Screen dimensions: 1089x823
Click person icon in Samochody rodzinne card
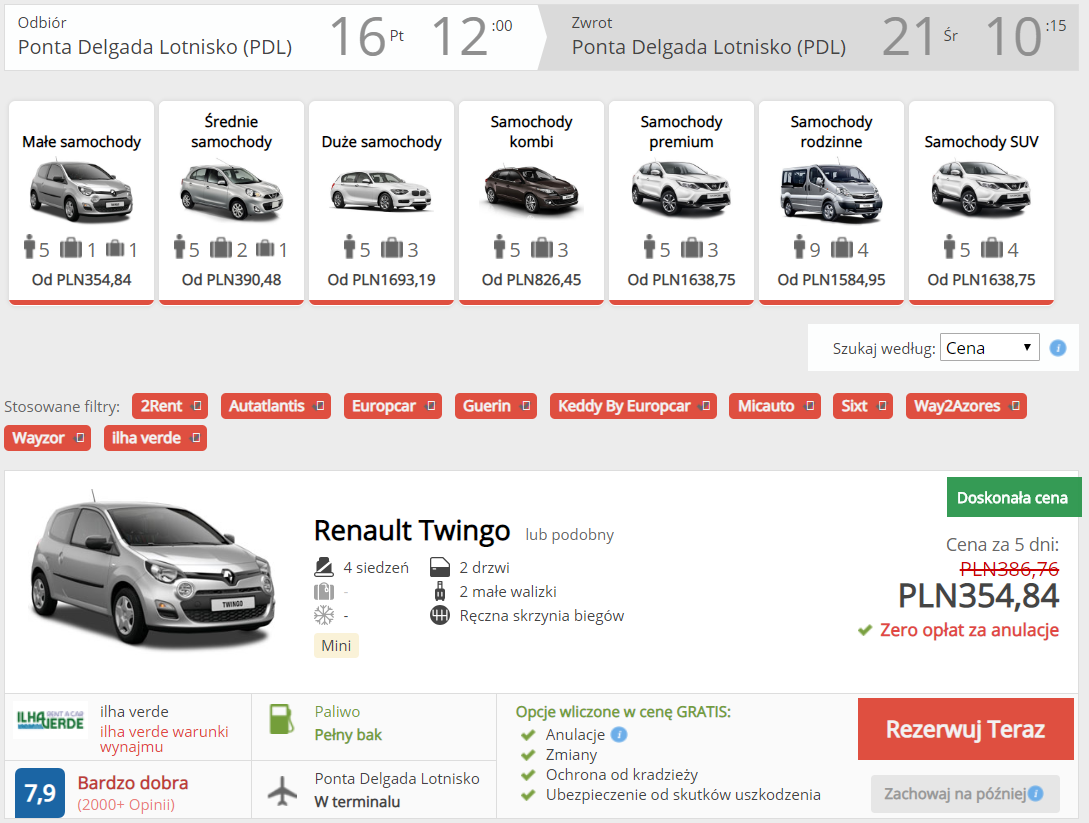pos(799,246)
